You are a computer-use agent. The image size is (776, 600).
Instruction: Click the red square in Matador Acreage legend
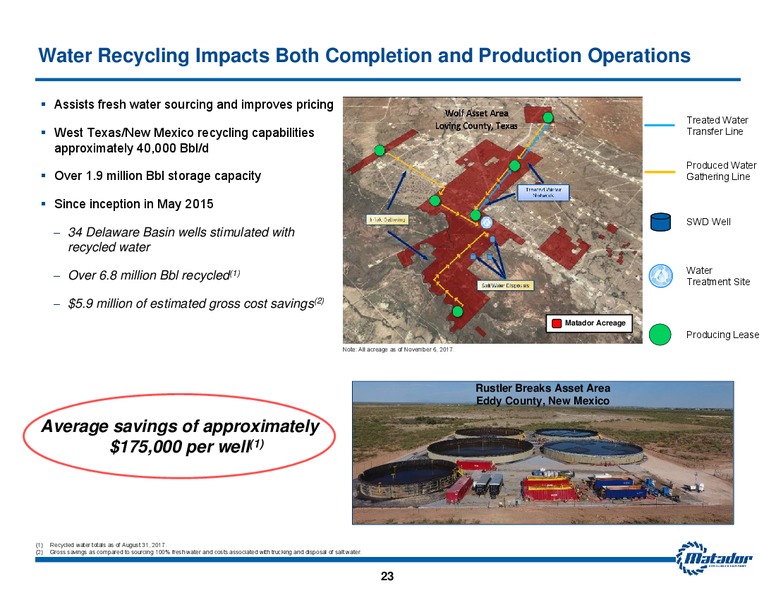557,323
